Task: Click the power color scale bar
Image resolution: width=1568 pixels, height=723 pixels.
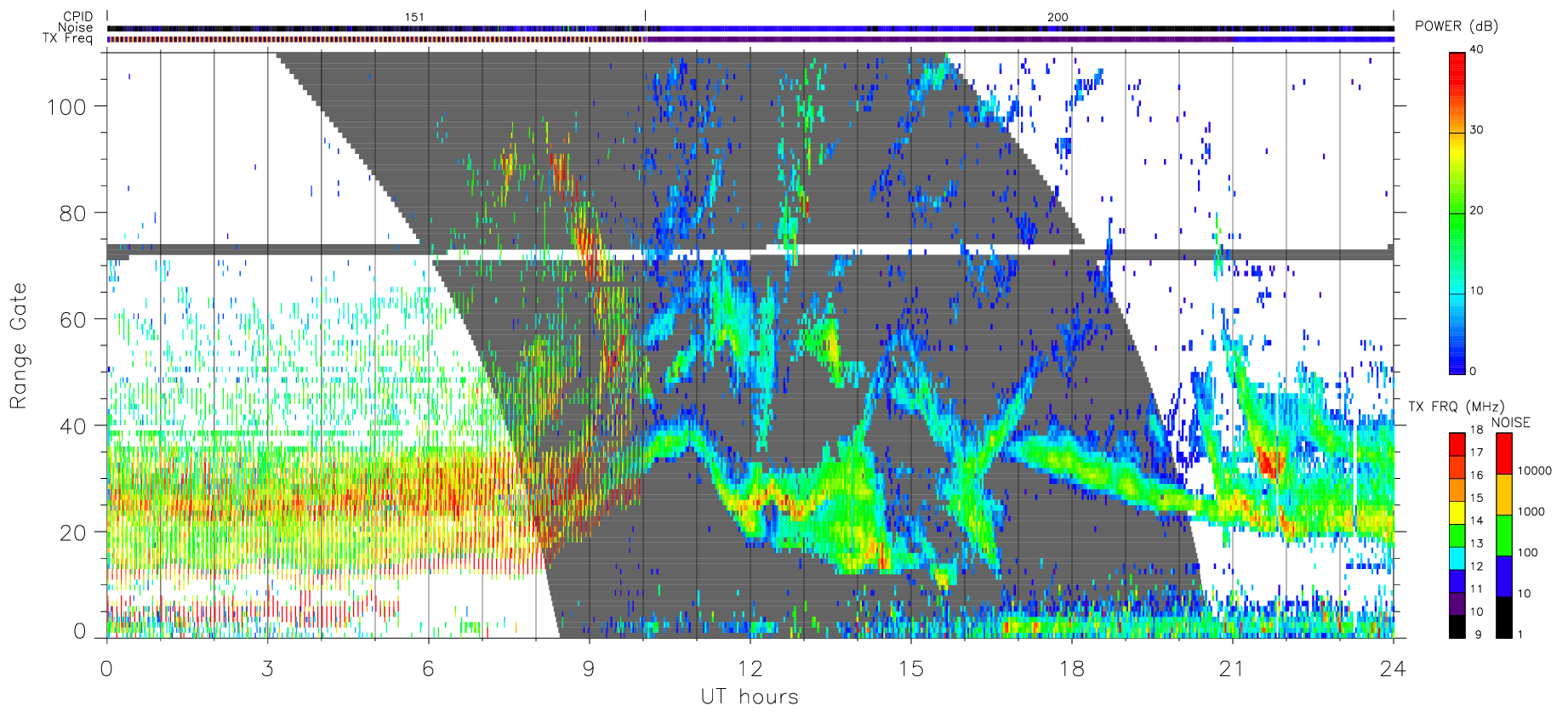Action: [x=1457, y=213]
